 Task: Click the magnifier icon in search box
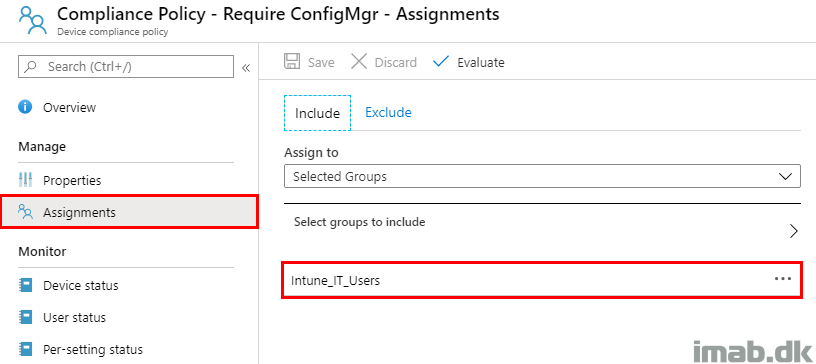pos(31,67)
